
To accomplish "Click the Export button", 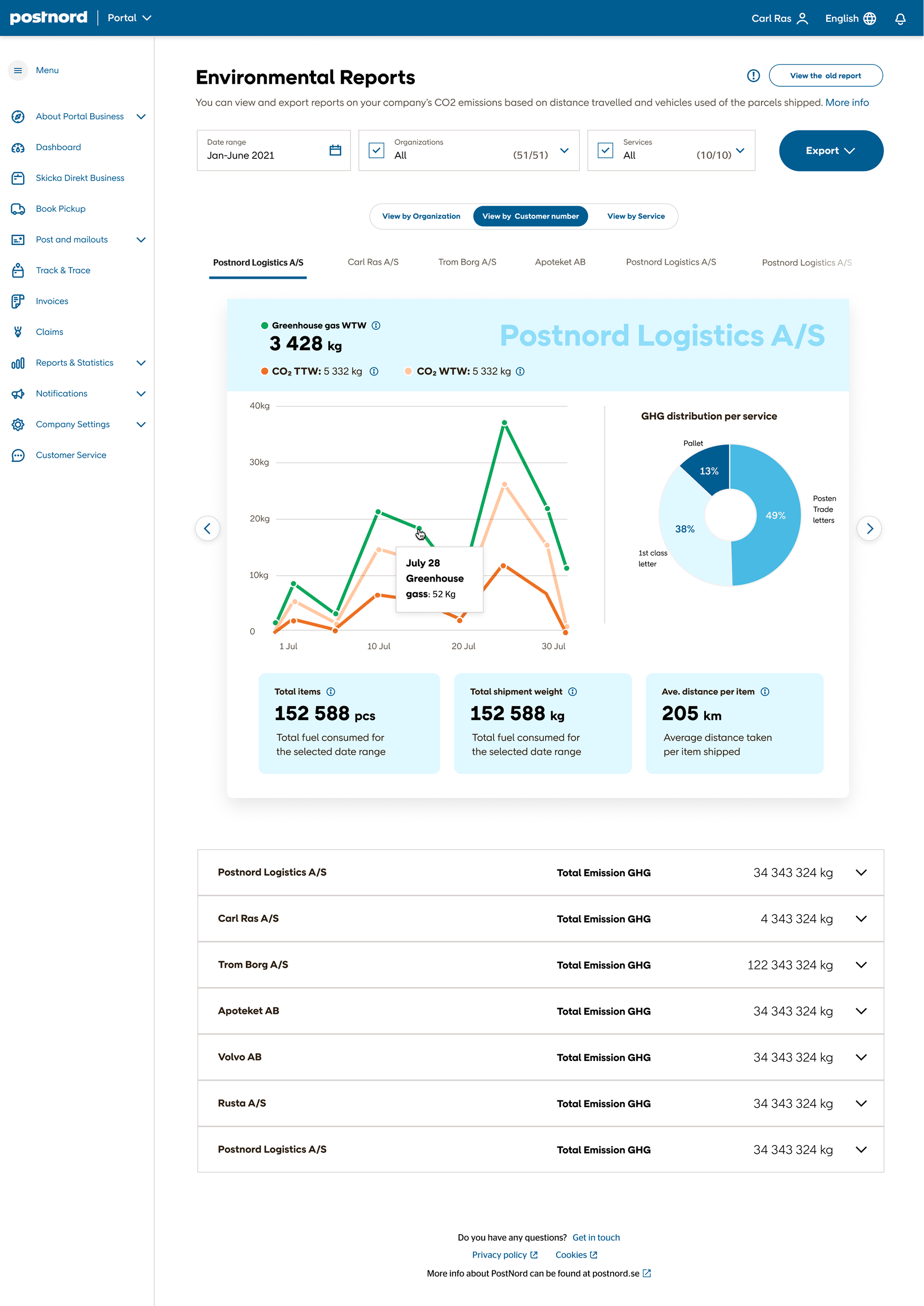I will 831,151.
